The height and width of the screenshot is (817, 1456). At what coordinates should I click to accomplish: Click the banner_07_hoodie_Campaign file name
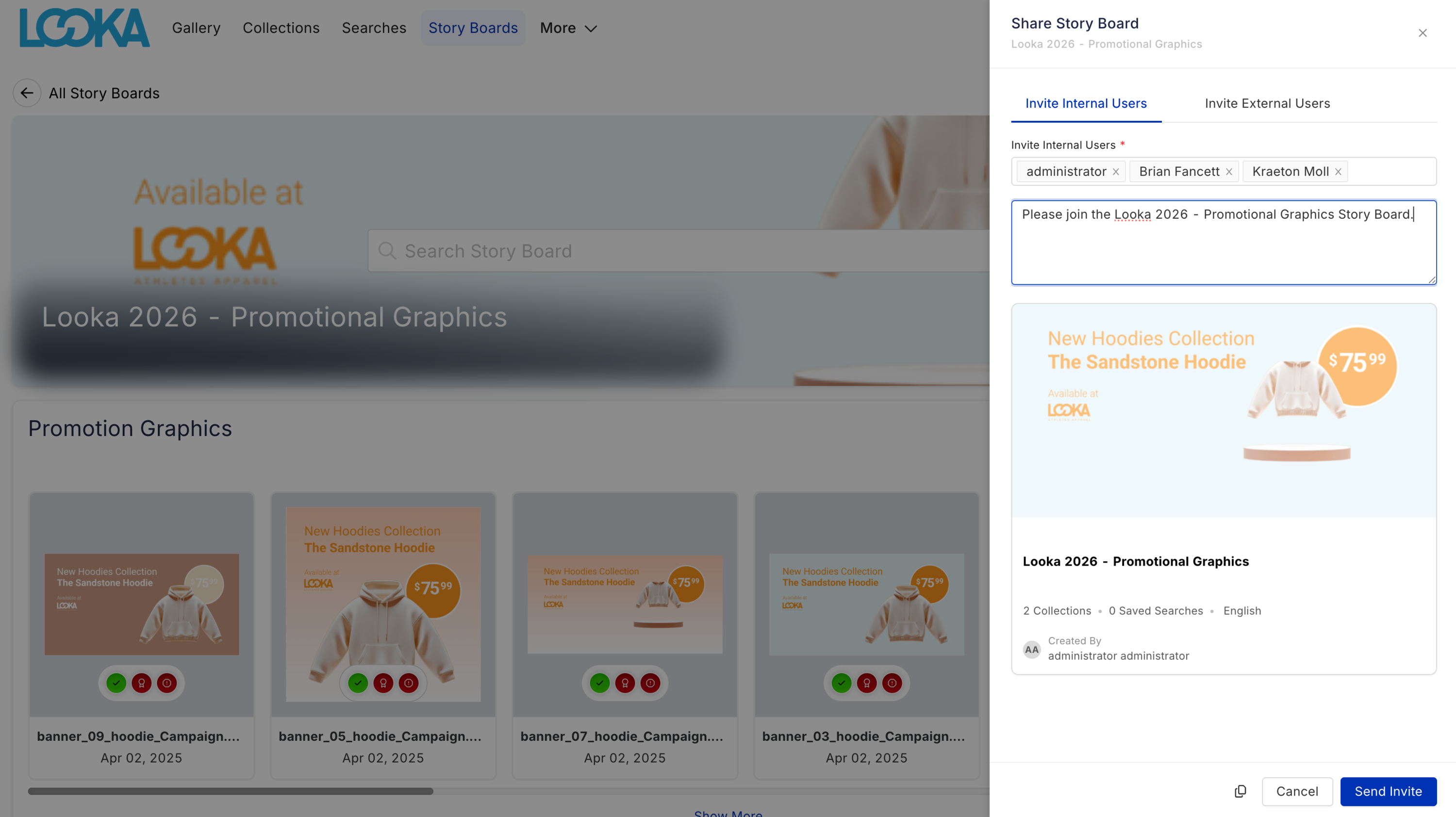click(622, 736)
